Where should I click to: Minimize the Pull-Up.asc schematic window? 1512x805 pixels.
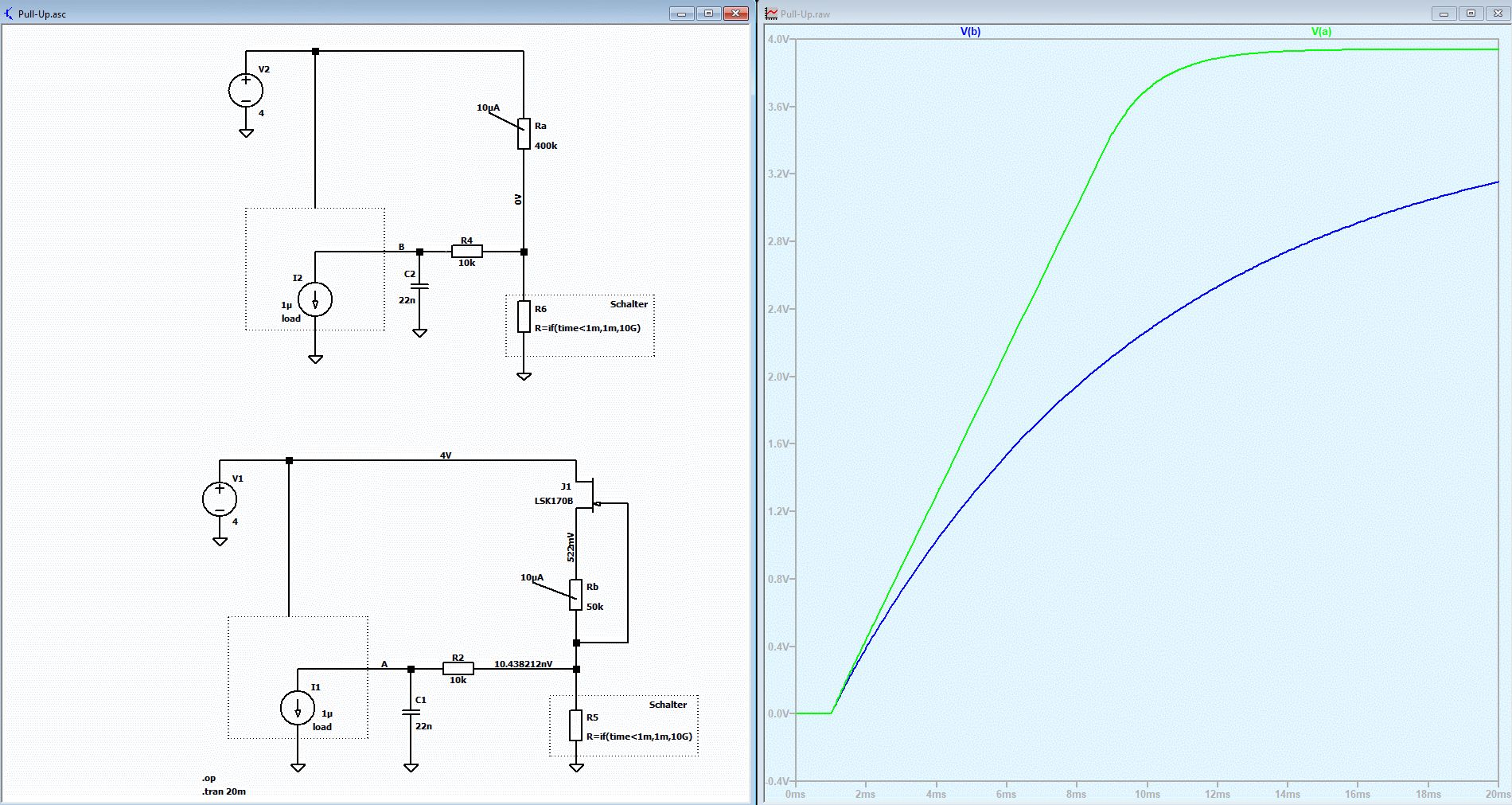[x=681, y=14]
